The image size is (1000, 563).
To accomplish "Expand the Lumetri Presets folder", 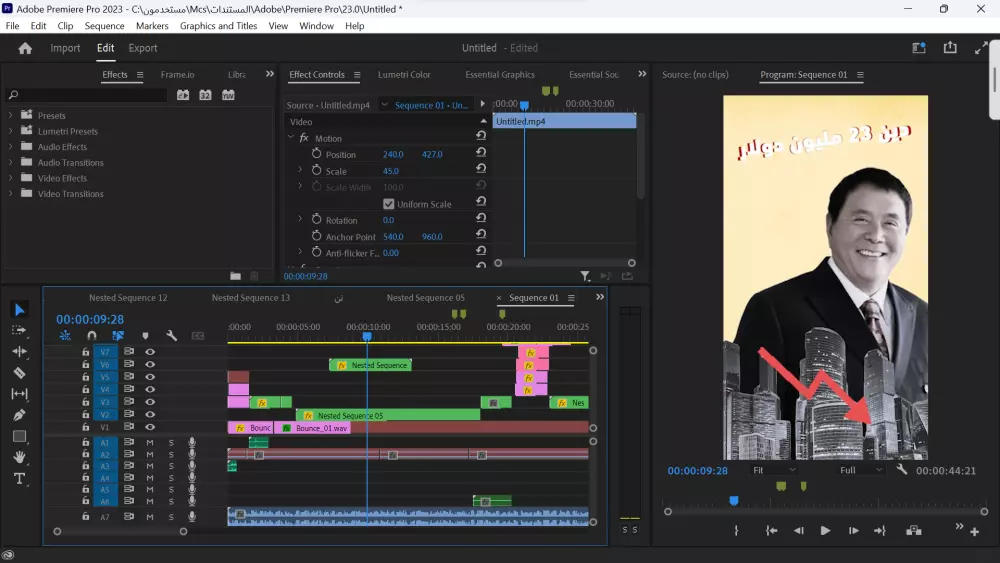I will click(x=11, y=131).
